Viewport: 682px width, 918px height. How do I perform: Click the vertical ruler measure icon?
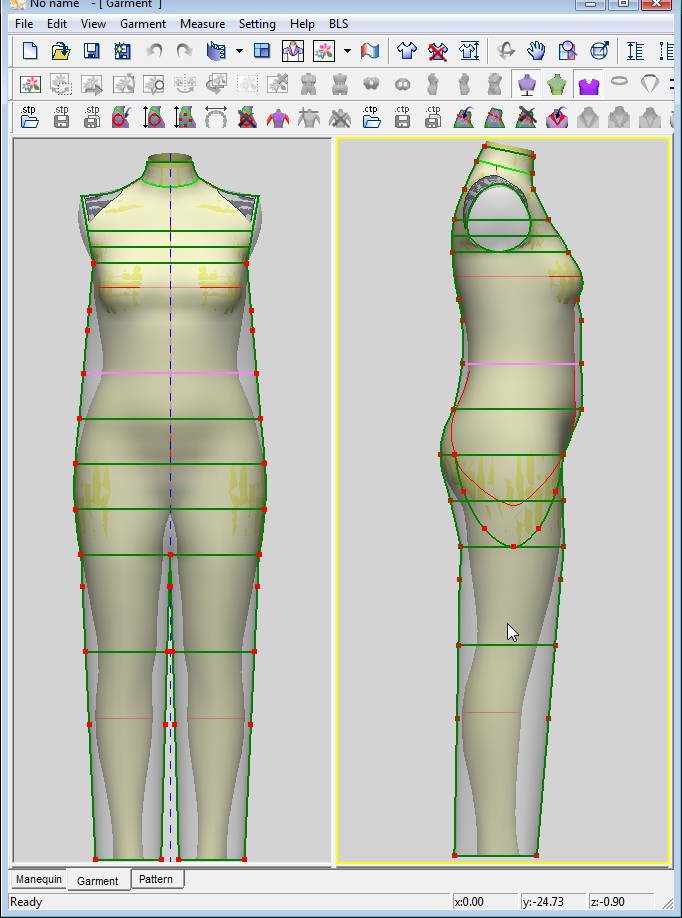click(x=635, y=51)
